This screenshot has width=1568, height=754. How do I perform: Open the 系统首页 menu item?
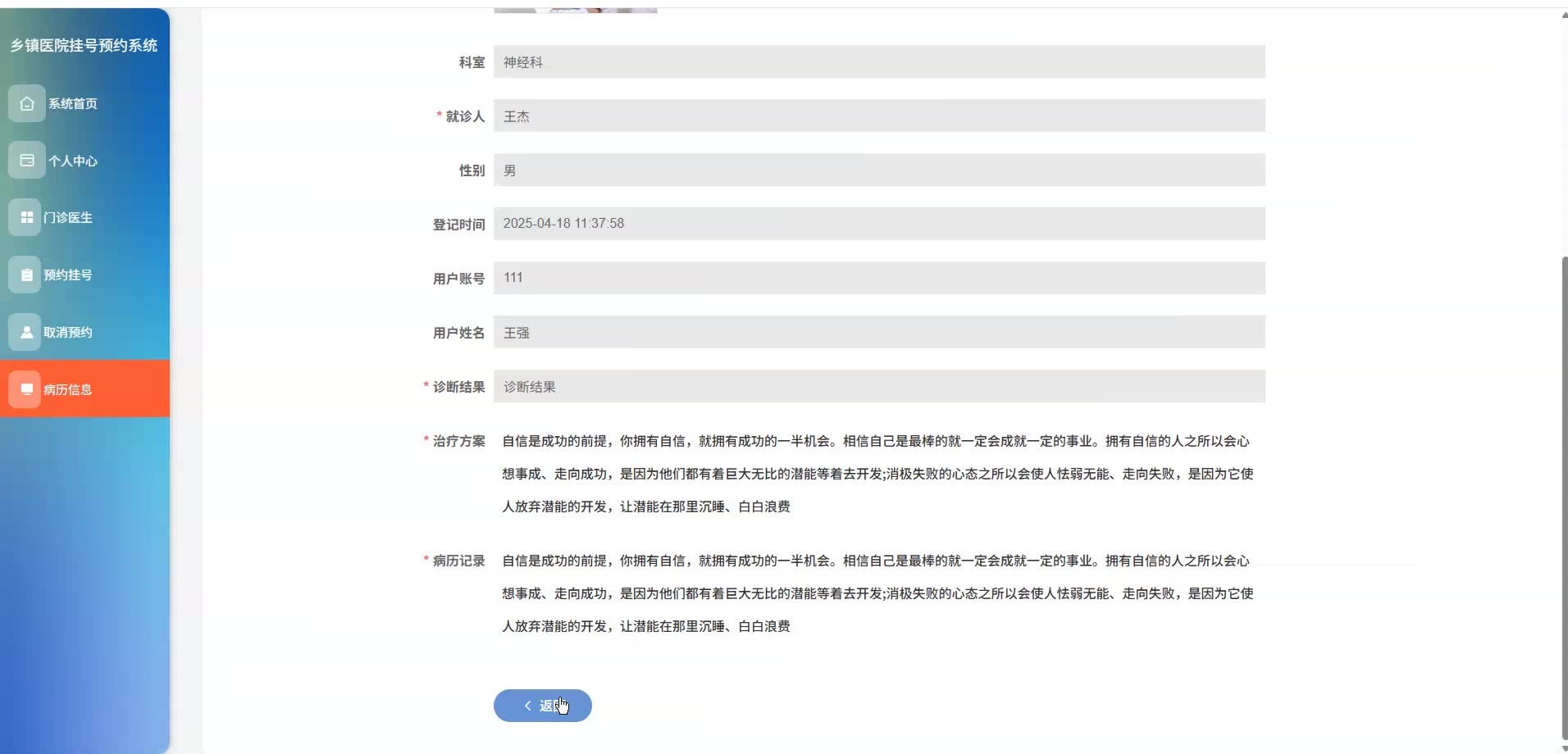point(85,103)
